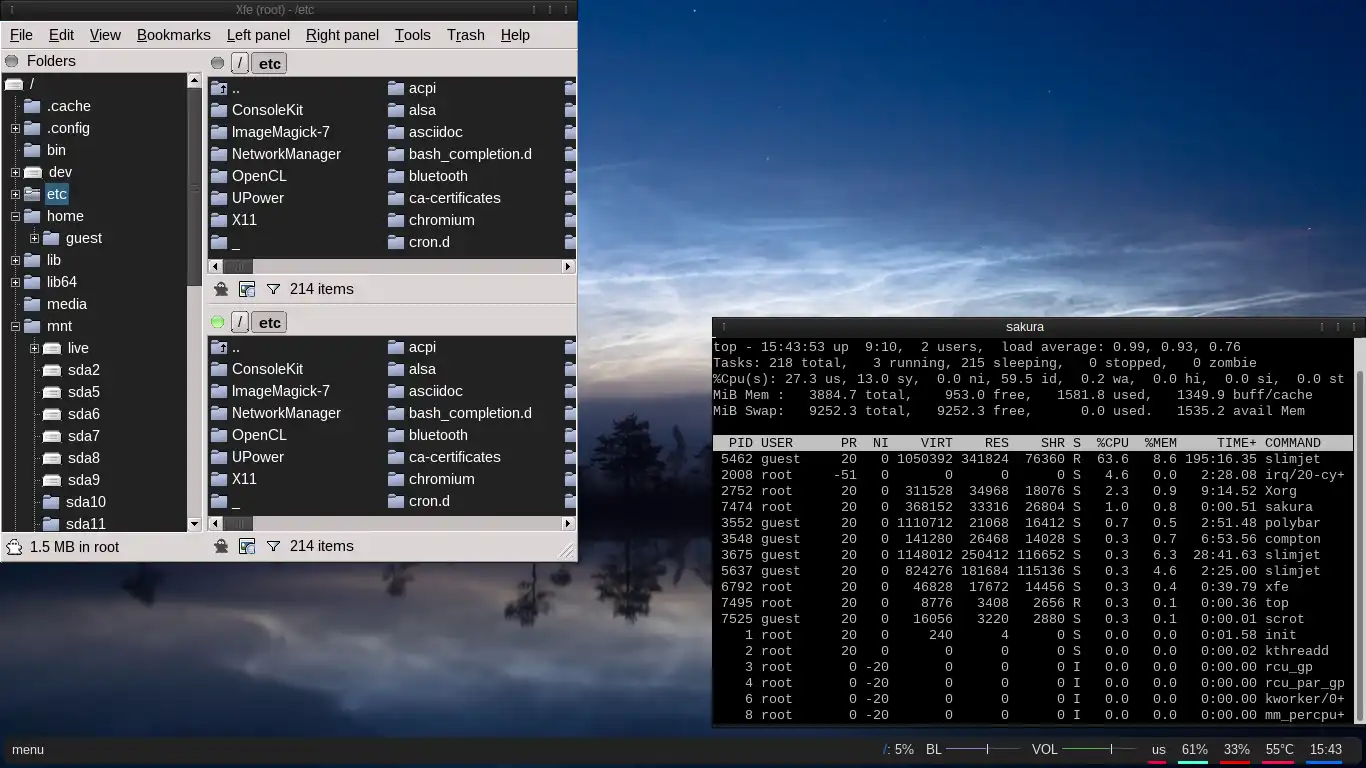Click ConsoleKit folder icon in gray-dot panel
Viewport: 1366px width, 768px height.
coord(219,110)
